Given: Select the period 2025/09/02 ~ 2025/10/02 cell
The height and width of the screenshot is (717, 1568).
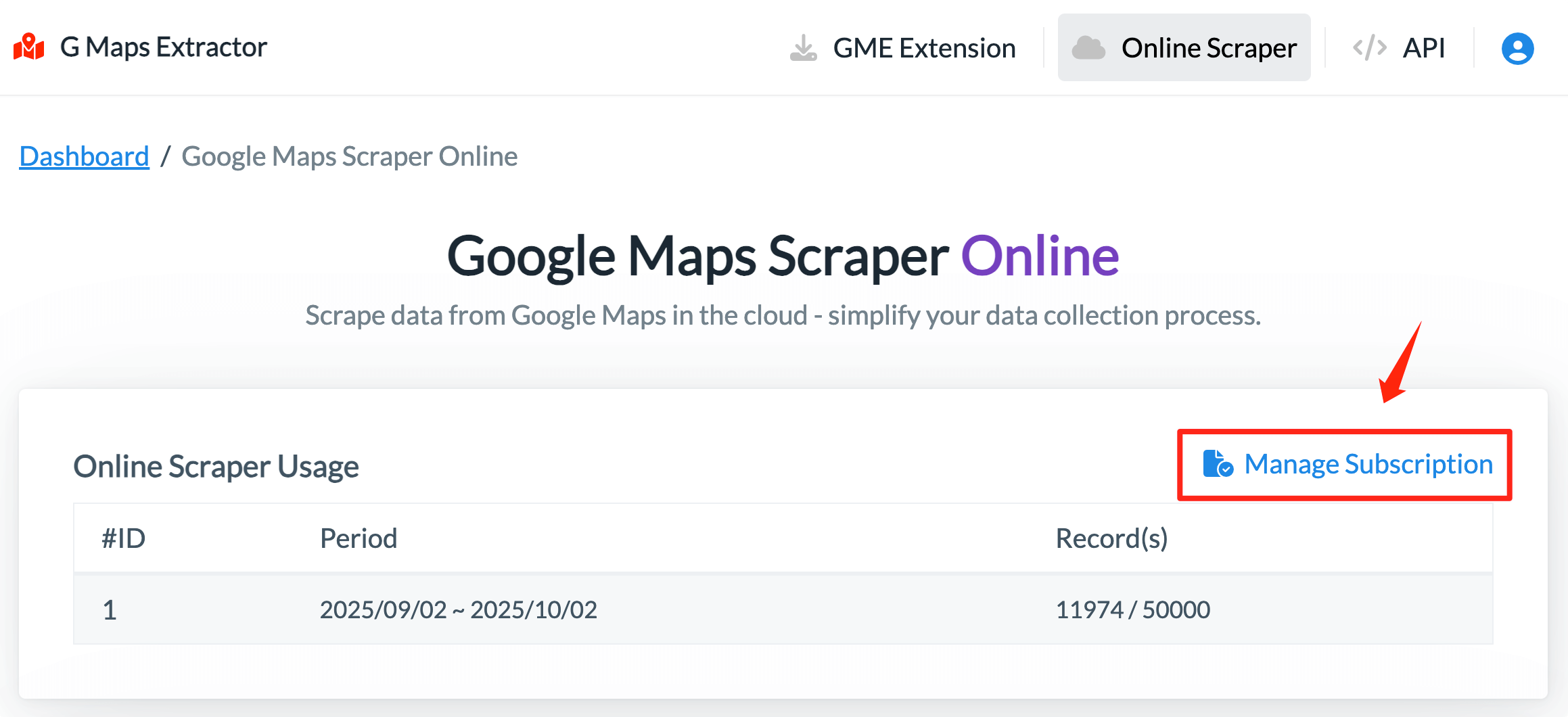Looking at the screenshot, I should coord(459,609).
